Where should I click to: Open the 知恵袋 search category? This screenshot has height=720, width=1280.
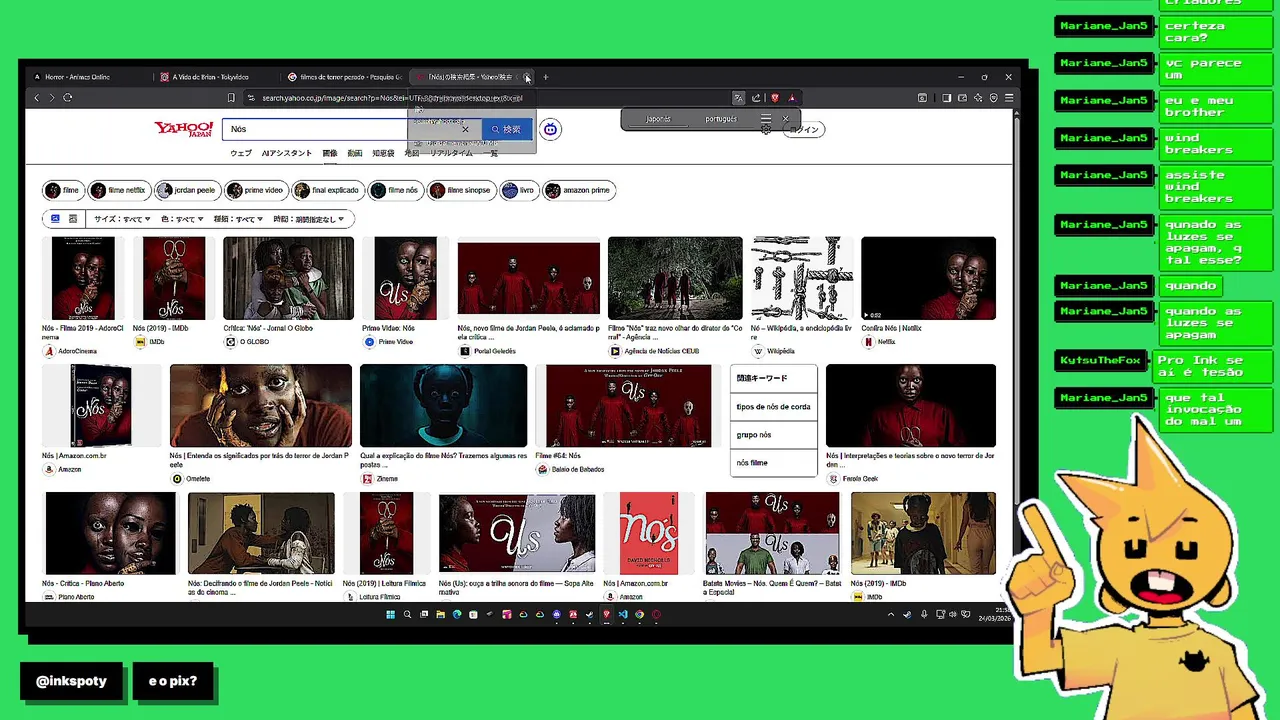tap(384, 153)
